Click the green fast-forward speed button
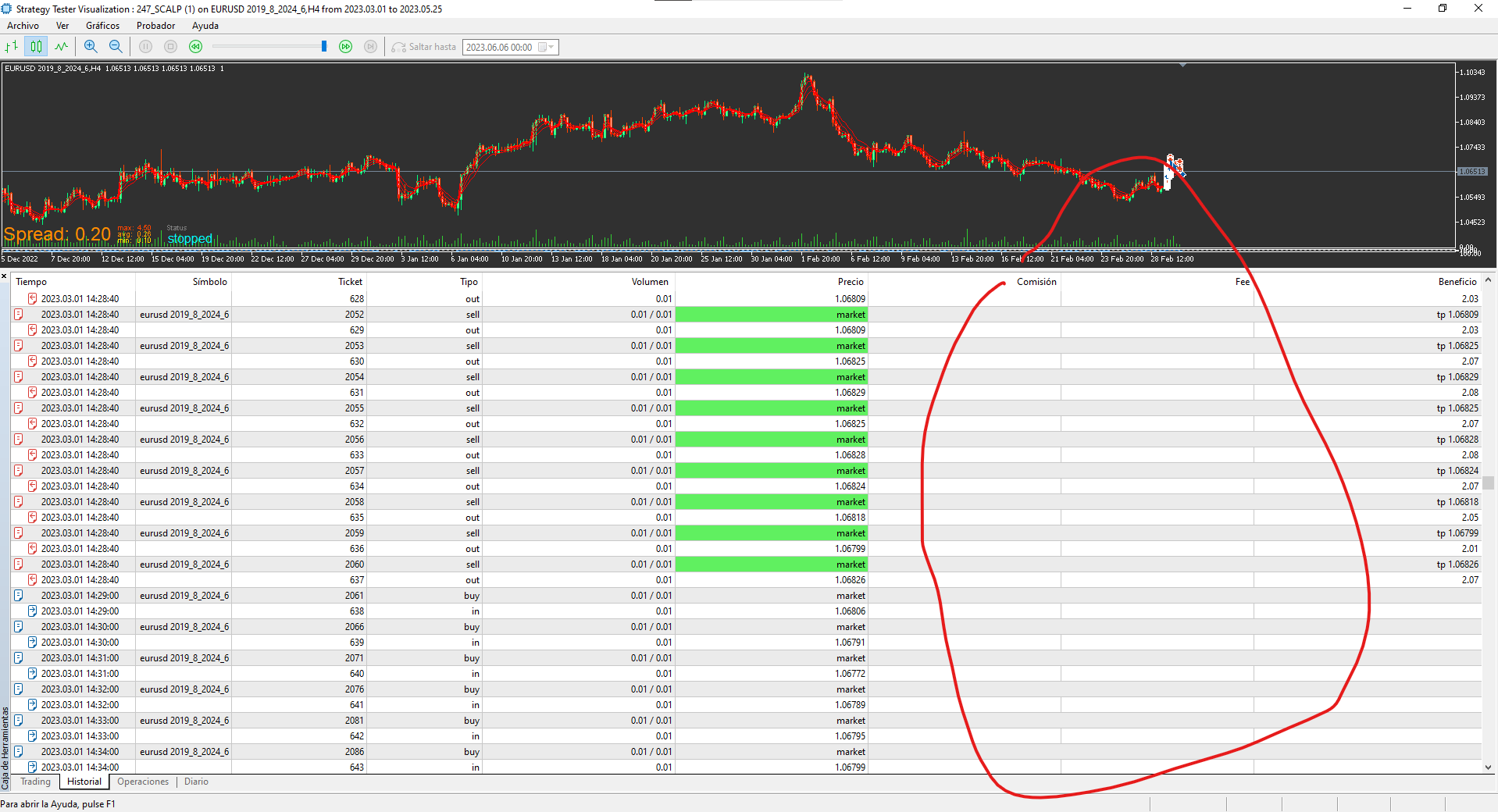 point(345,47)
